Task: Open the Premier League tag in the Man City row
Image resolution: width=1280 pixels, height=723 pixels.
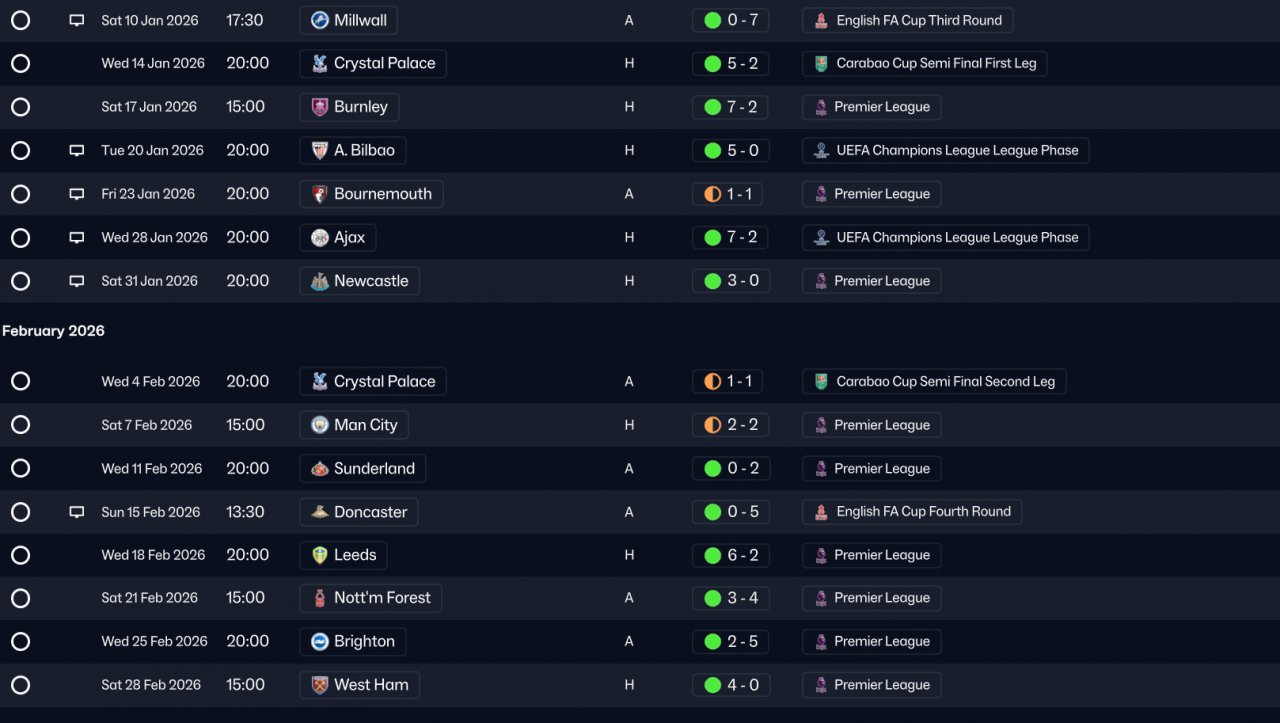Action: click(871, 425)
